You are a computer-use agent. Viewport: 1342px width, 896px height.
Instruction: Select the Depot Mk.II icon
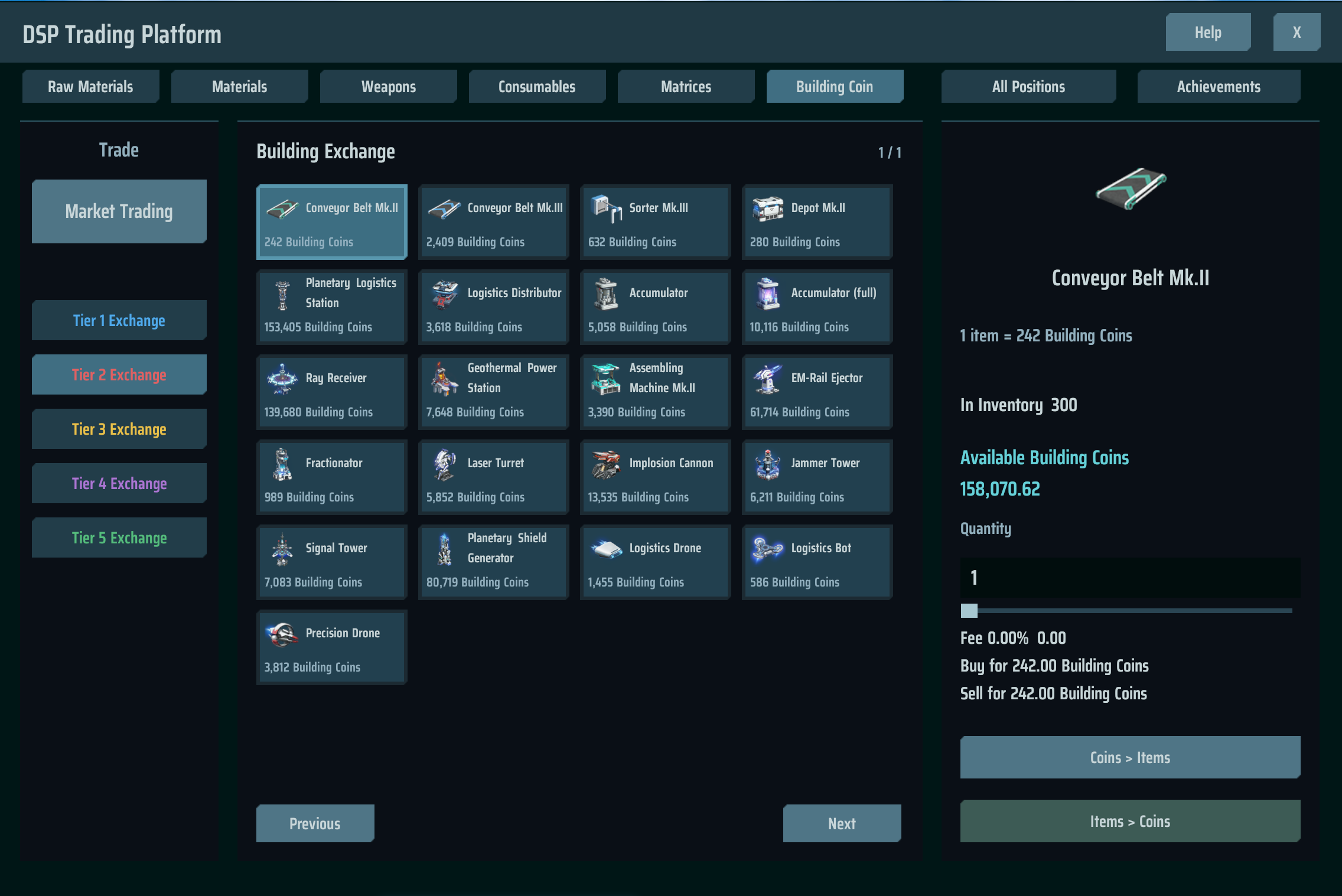pyautogui.click(x=768, y=208)
